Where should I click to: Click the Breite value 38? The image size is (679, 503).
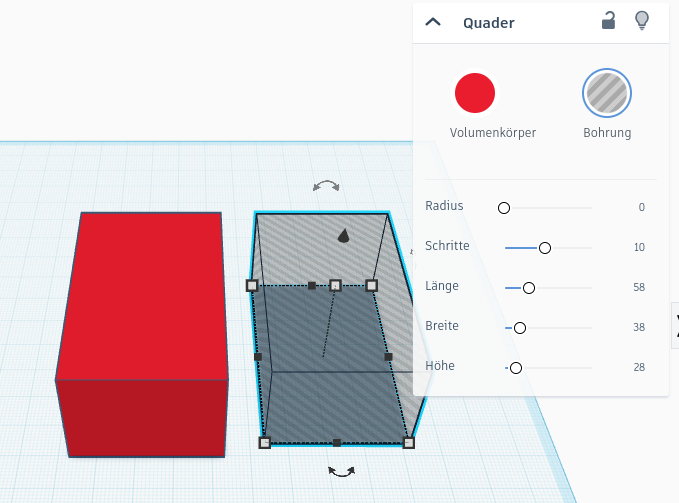point(639,327)
